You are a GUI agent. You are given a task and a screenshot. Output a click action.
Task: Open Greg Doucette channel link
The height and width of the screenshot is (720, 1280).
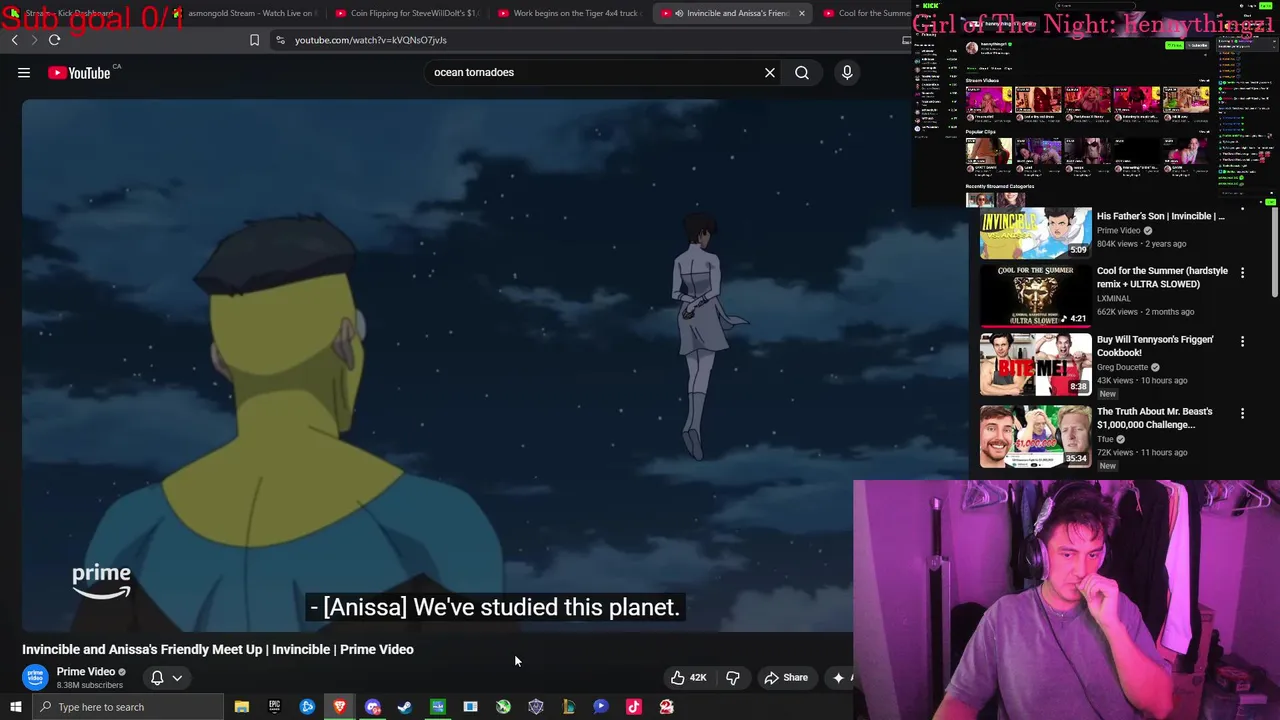pos(1122,367)
